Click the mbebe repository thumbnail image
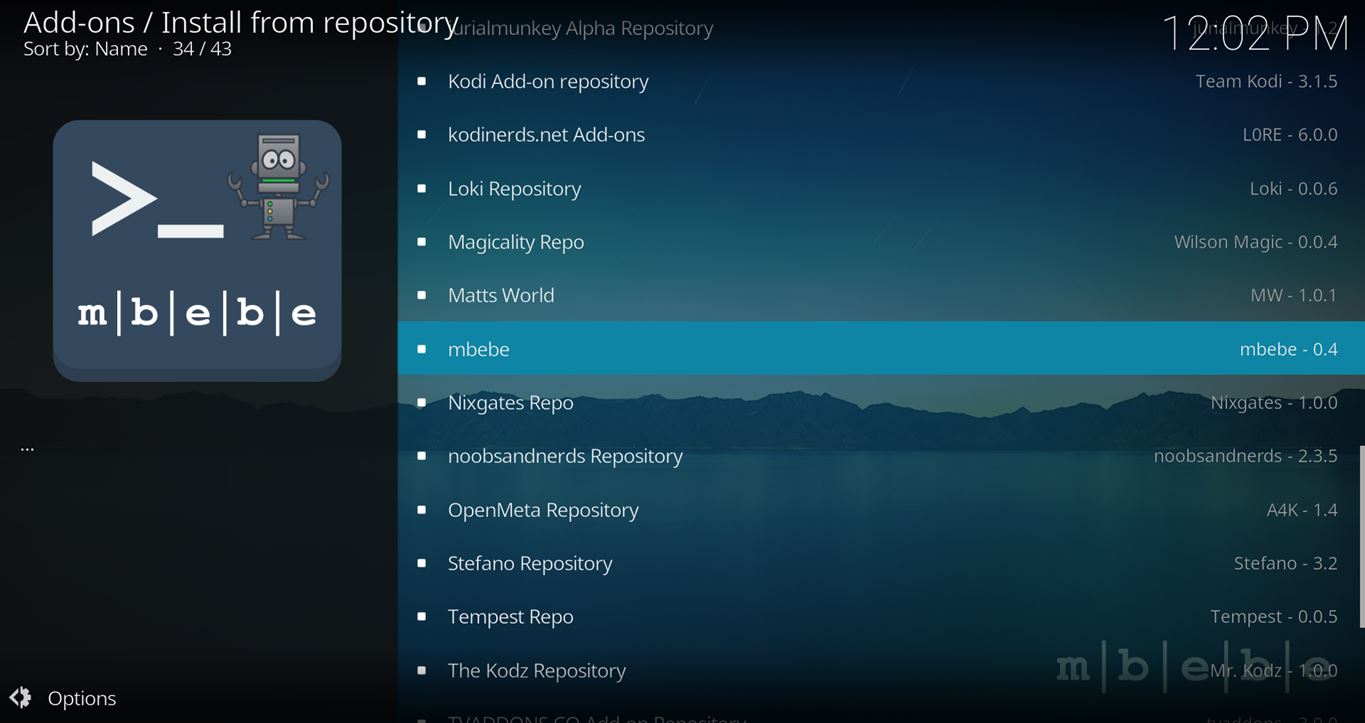The image size is (1365, 723). [197, 250]
